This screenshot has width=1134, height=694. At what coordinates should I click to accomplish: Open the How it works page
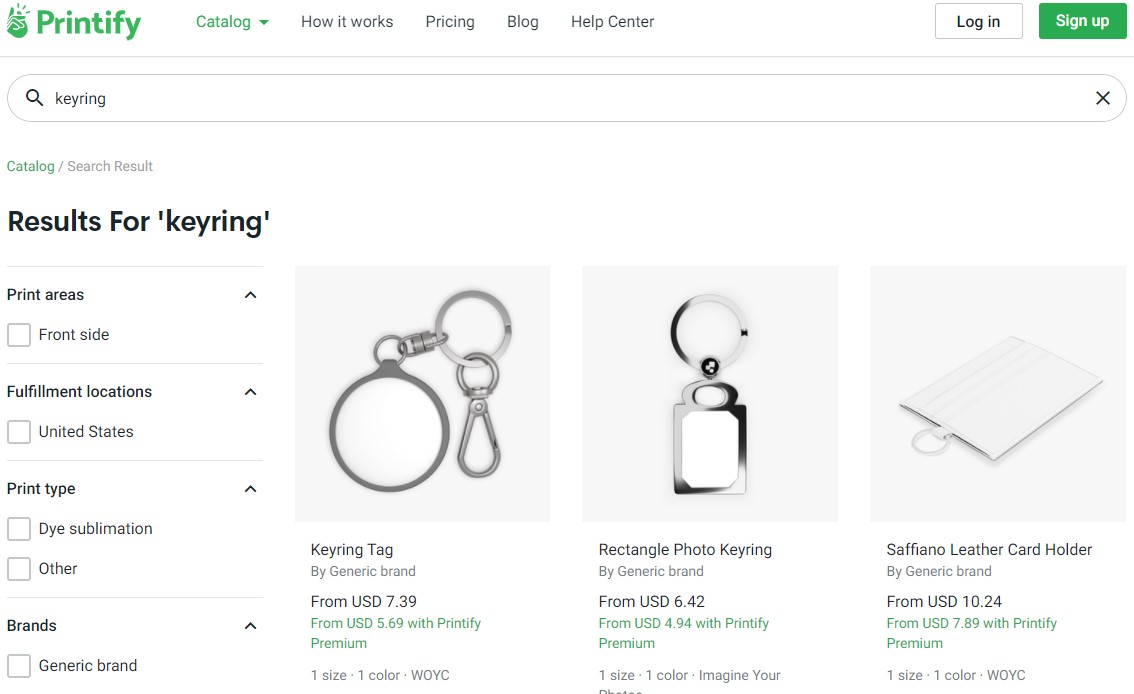point(347,22)
